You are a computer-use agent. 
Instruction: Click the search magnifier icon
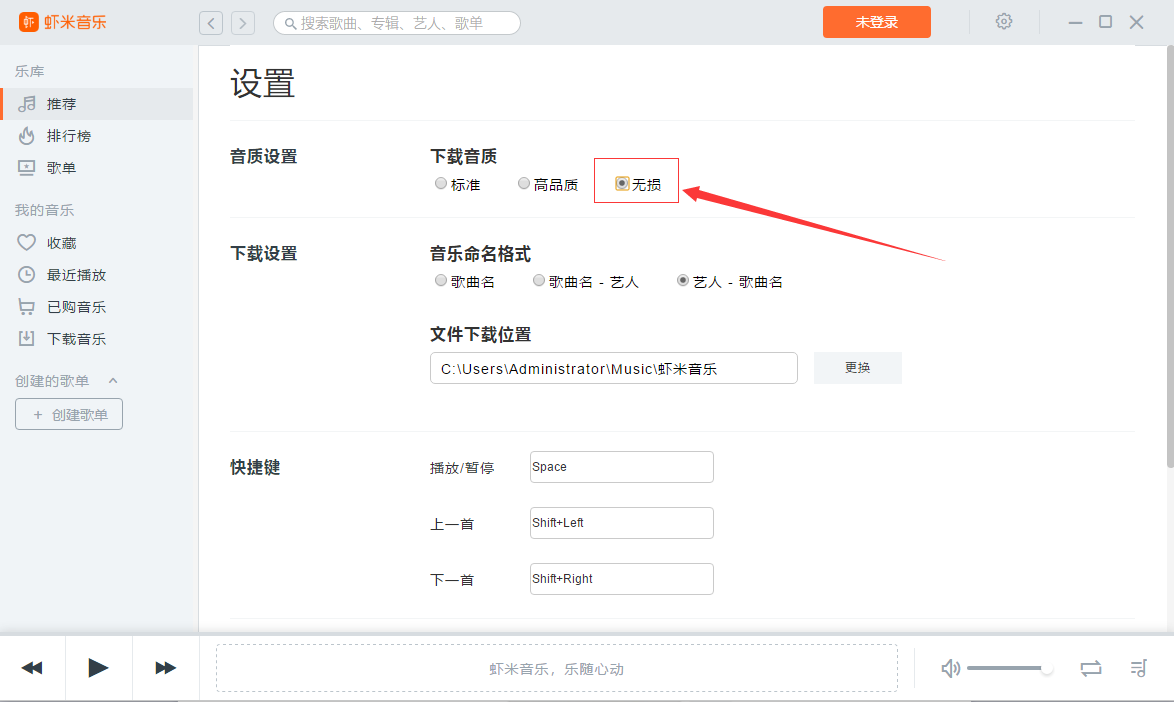tap(290, 24)
